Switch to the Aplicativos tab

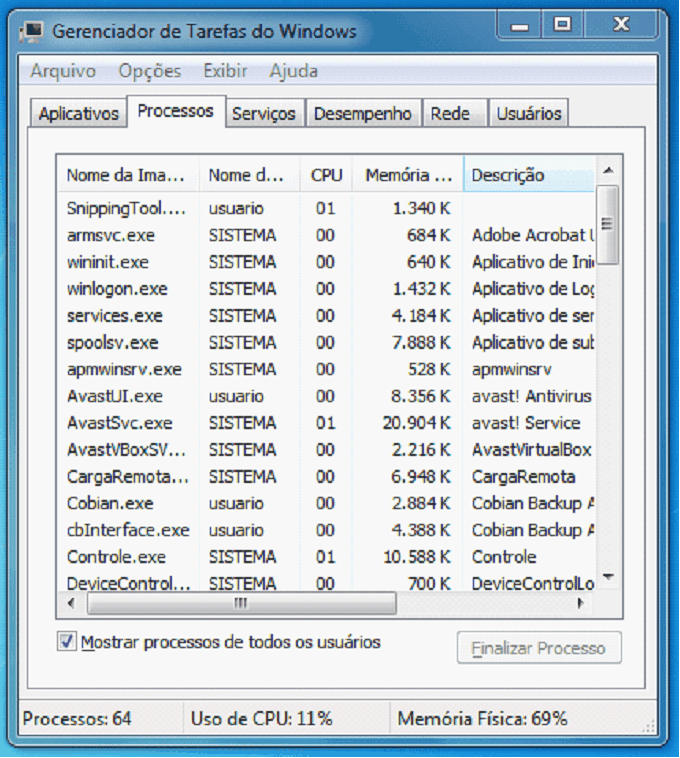tap(78, 114)
